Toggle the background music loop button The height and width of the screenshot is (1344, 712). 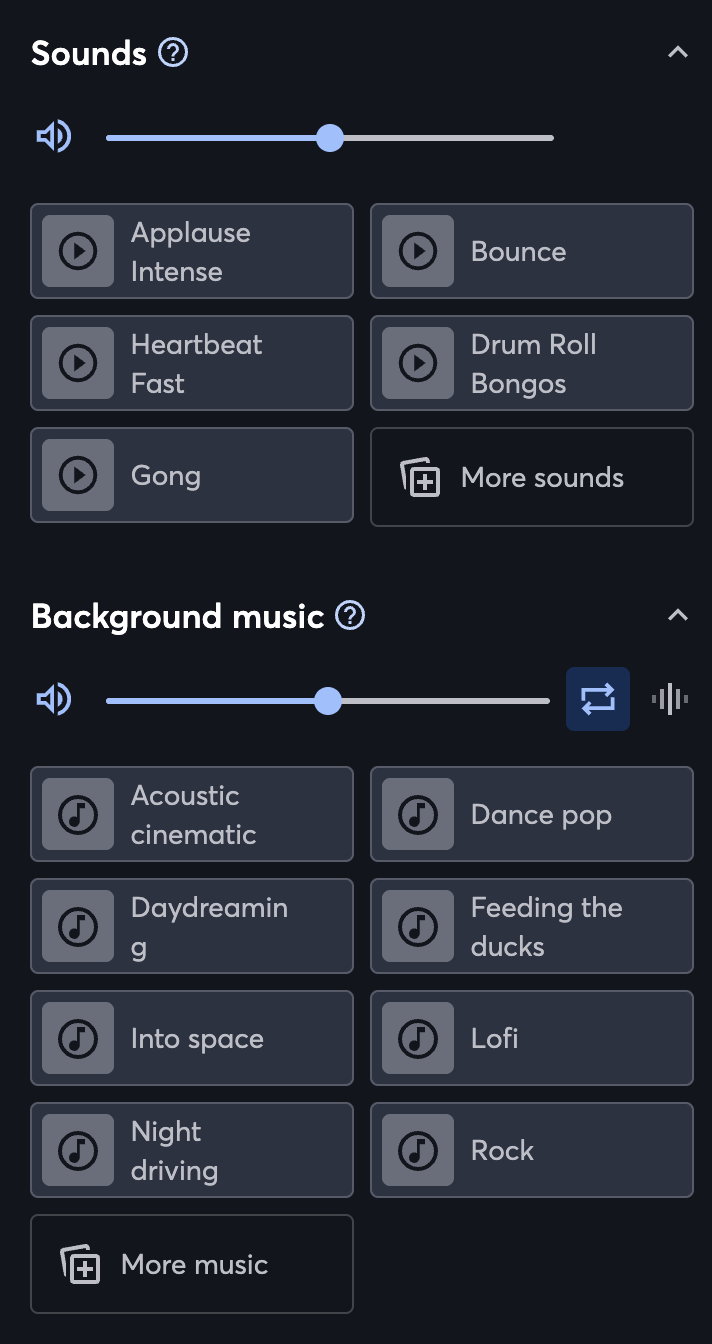point(598,699)
